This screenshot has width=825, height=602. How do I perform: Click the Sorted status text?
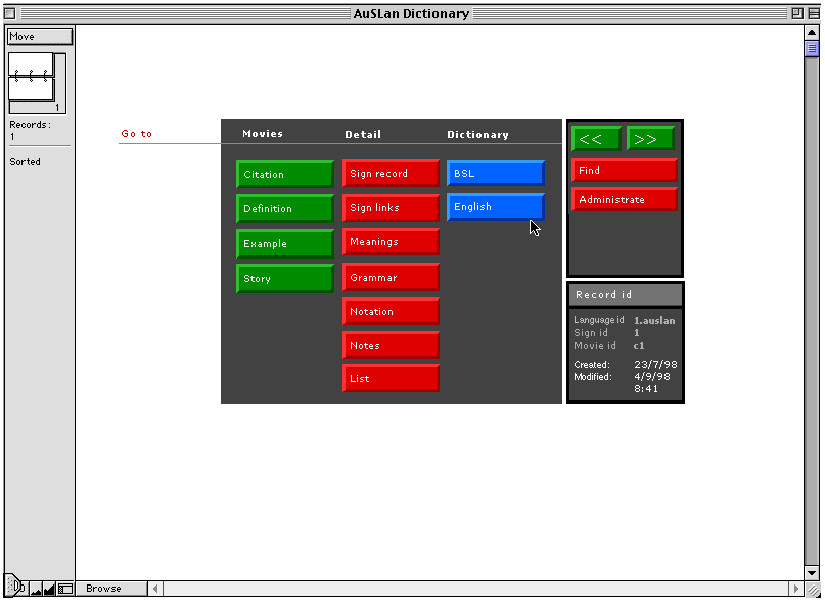(x=25, y=162)
